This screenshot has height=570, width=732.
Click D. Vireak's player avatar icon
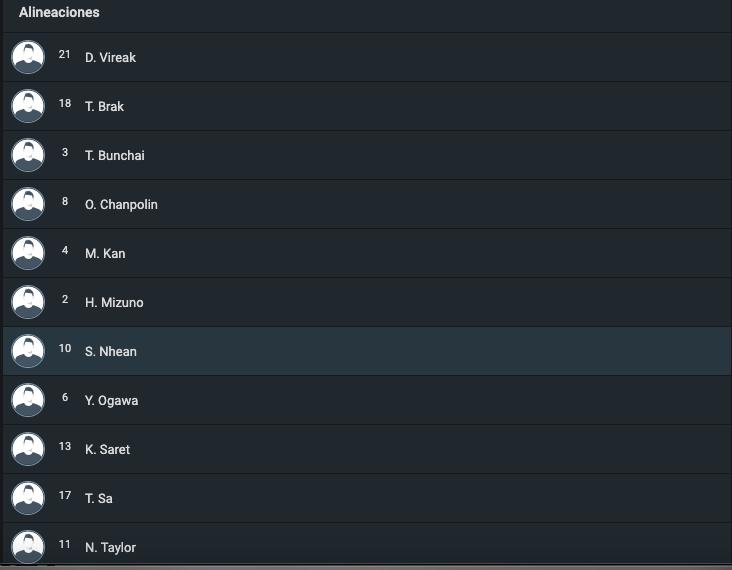pyautogui.click(x=28, y=57)
